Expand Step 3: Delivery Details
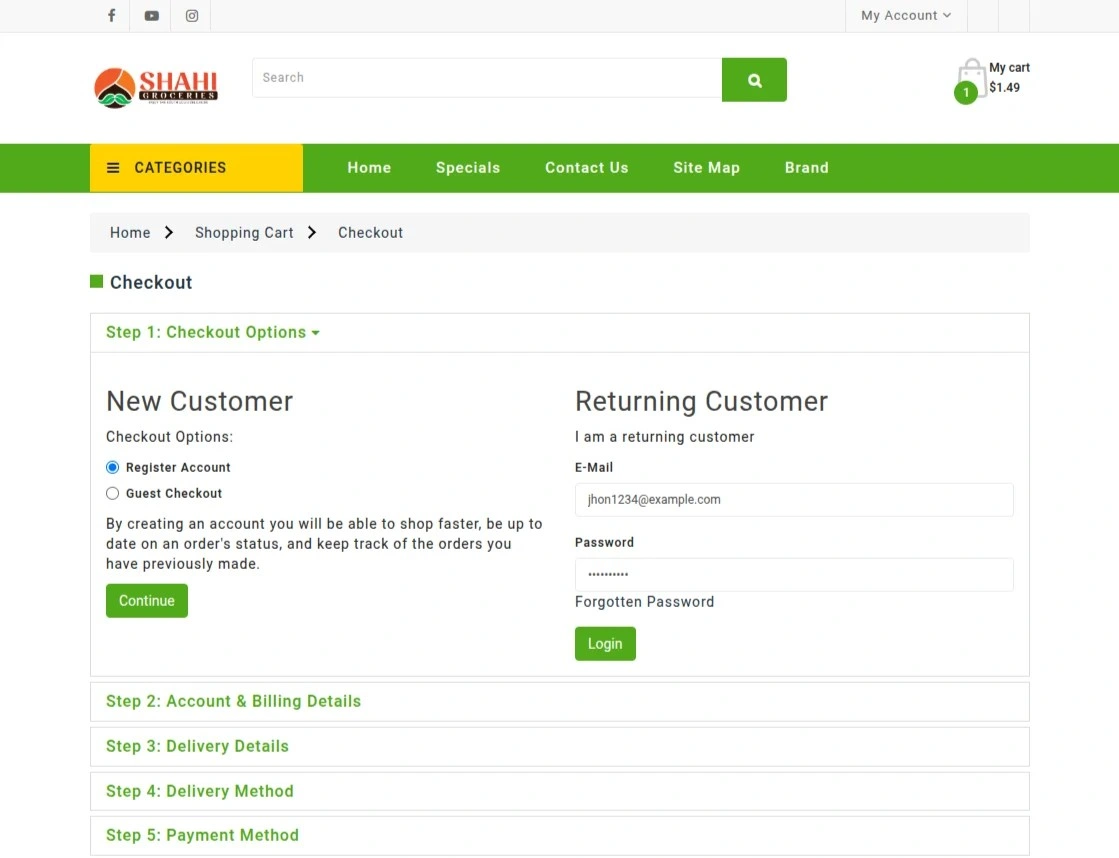 pyautogui.click(x=198, y=747)
